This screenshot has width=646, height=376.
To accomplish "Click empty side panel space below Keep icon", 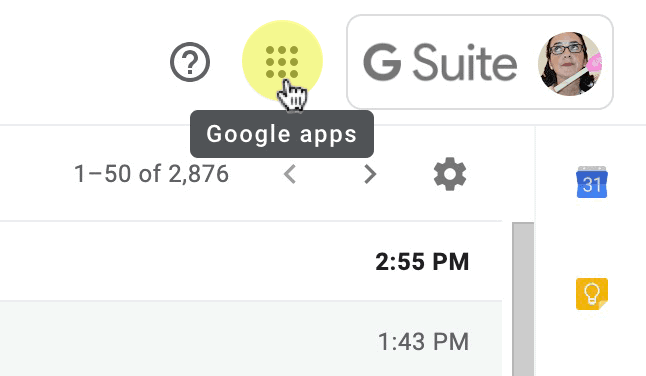I will tap(592, 344).
